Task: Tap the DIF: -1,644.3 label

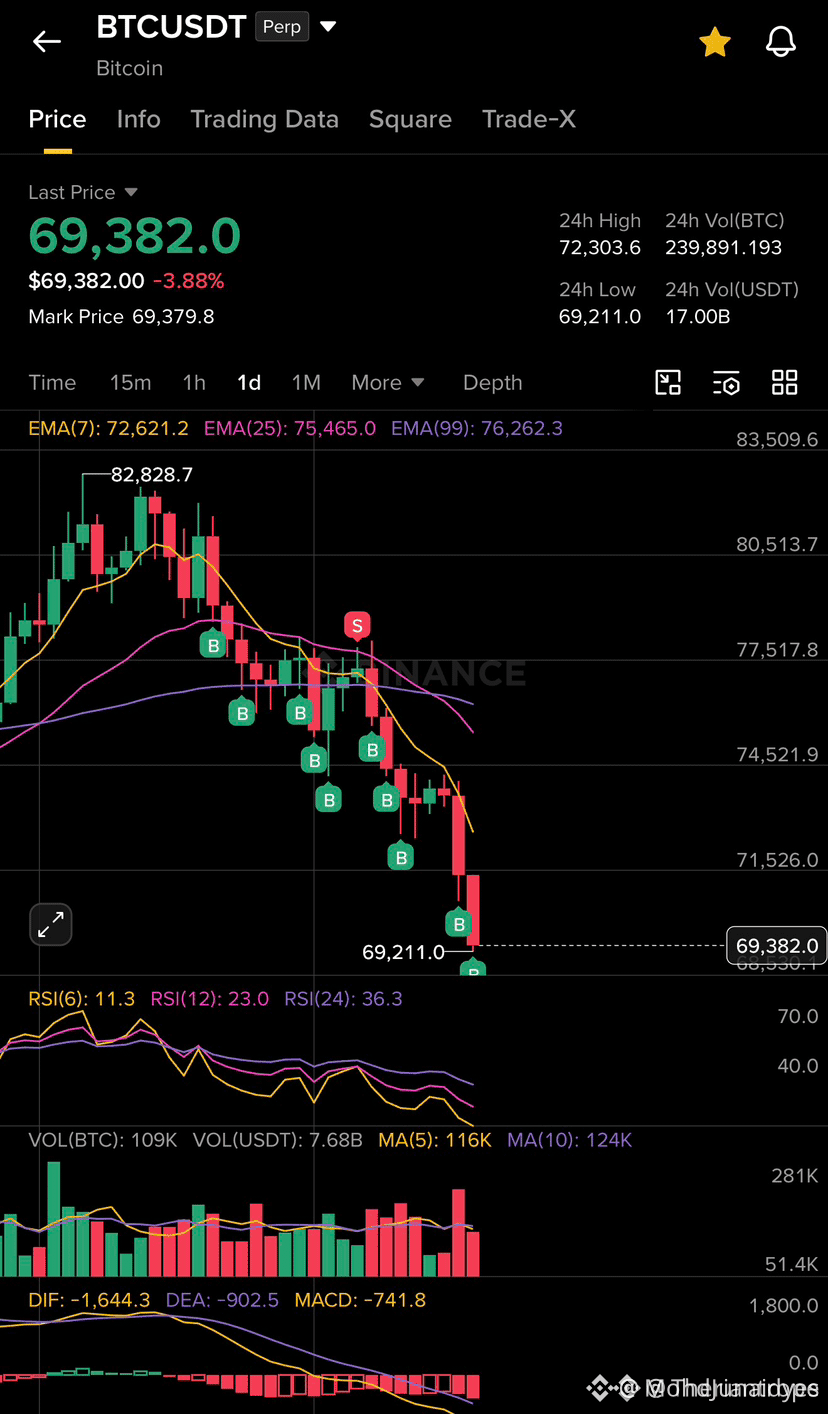Action: pyautogui.click(x=90, y=1300)
